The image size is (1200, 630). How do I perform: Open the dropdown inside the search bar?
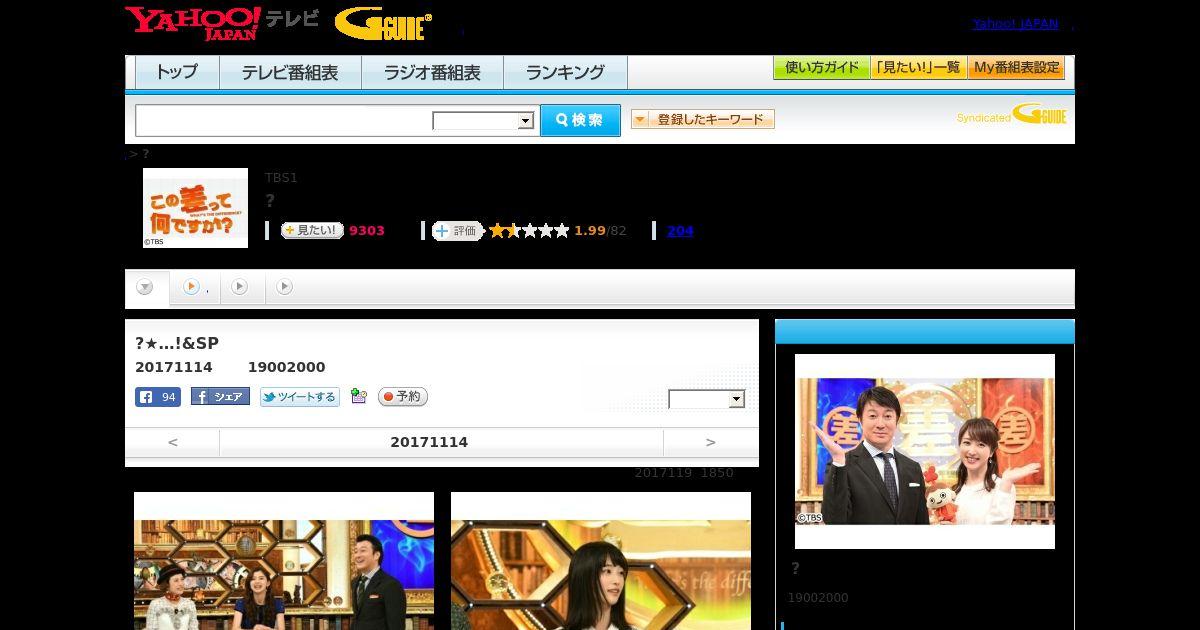483,121
